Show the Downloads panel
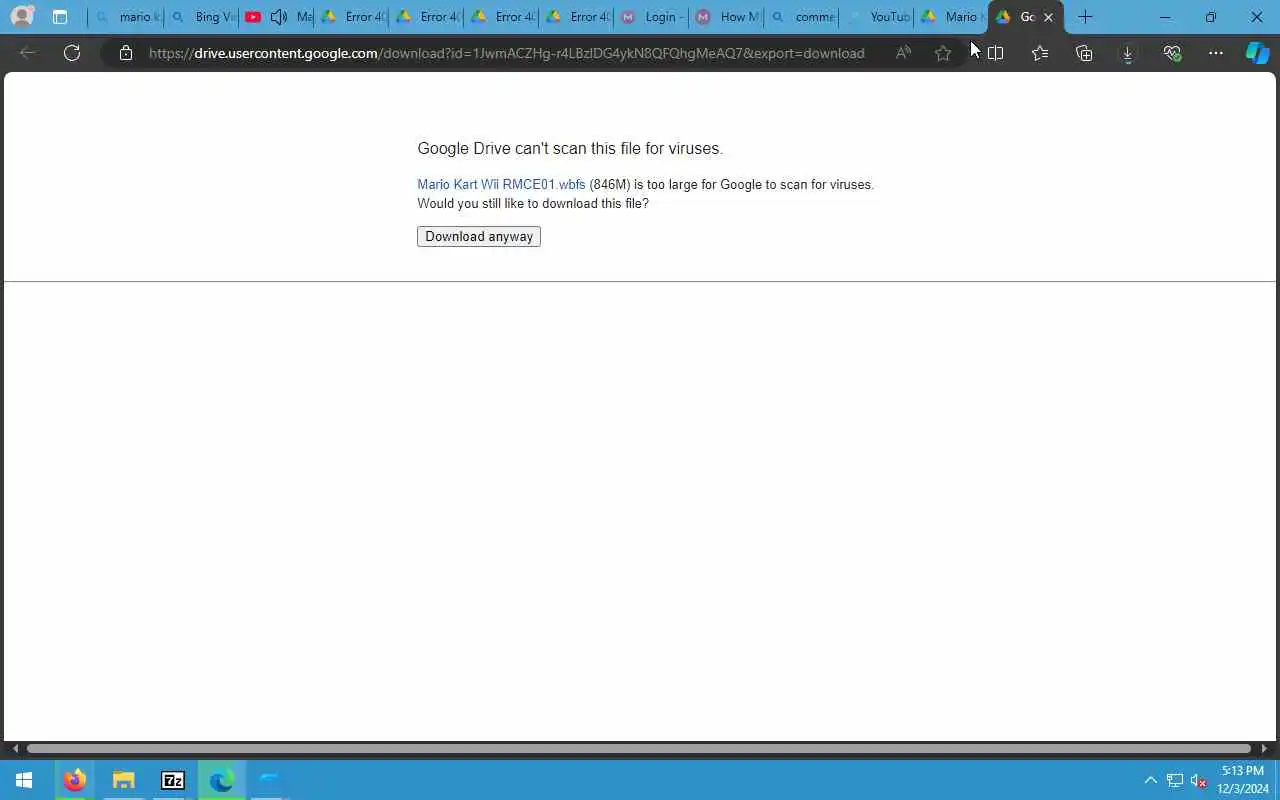This screenshot has height=800, width=1280. 1128,53
